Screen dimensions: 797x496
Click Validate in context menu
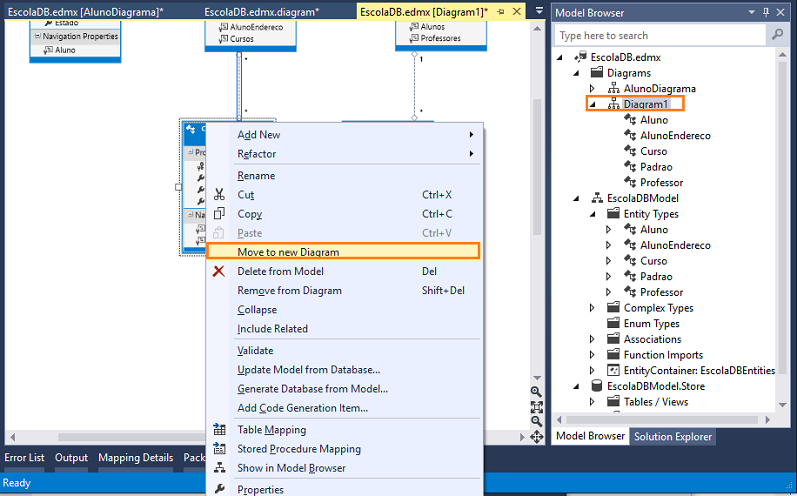point(344,350)
